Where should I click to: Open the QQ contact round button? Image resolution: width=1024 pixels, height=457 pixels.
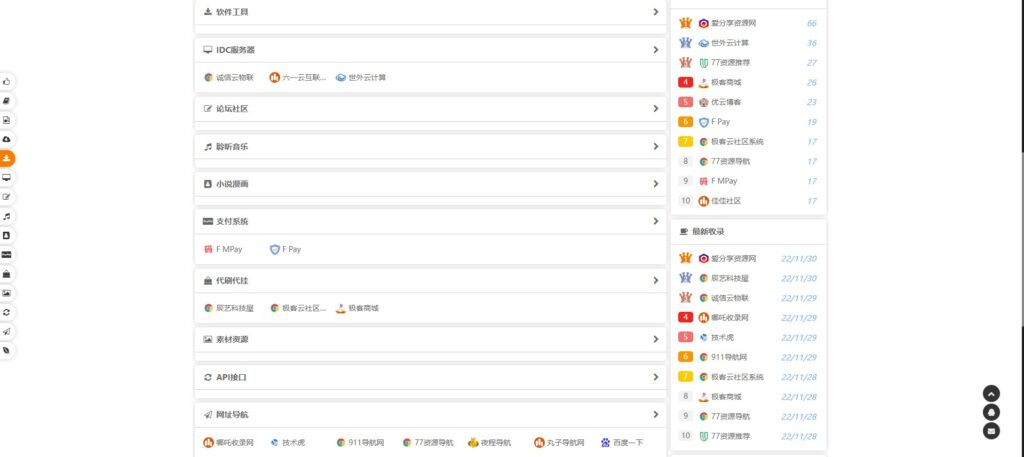[x=991, y=412]
